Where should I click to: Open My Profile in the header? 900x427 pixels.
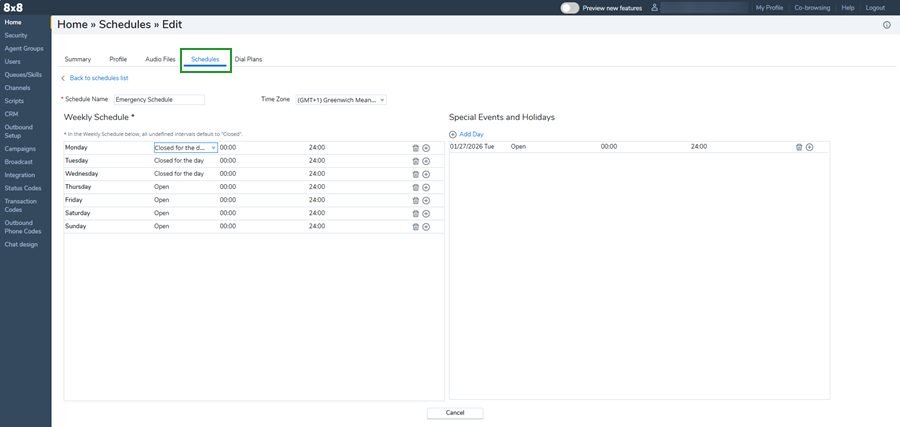[769, 7]
